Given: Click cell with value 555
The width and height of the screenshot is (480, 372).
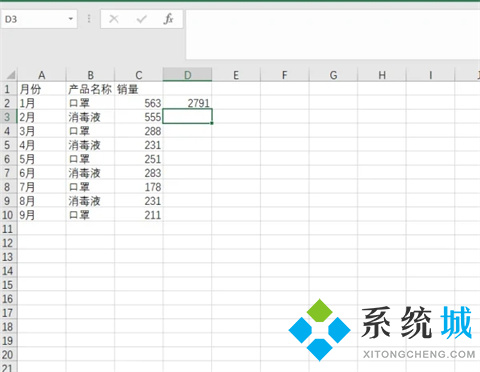Looking at the screenshot, I should pyautogui.click(x=139, y=117).
